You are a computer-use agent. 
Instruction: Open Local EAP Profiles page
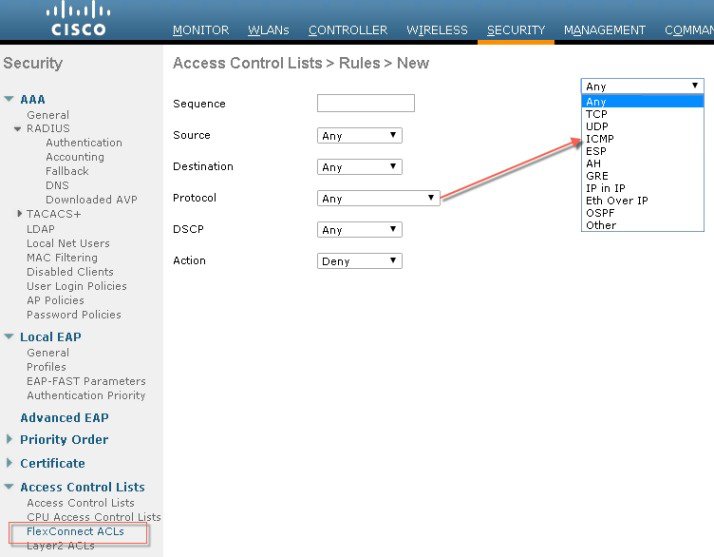(x=46, y=367)
